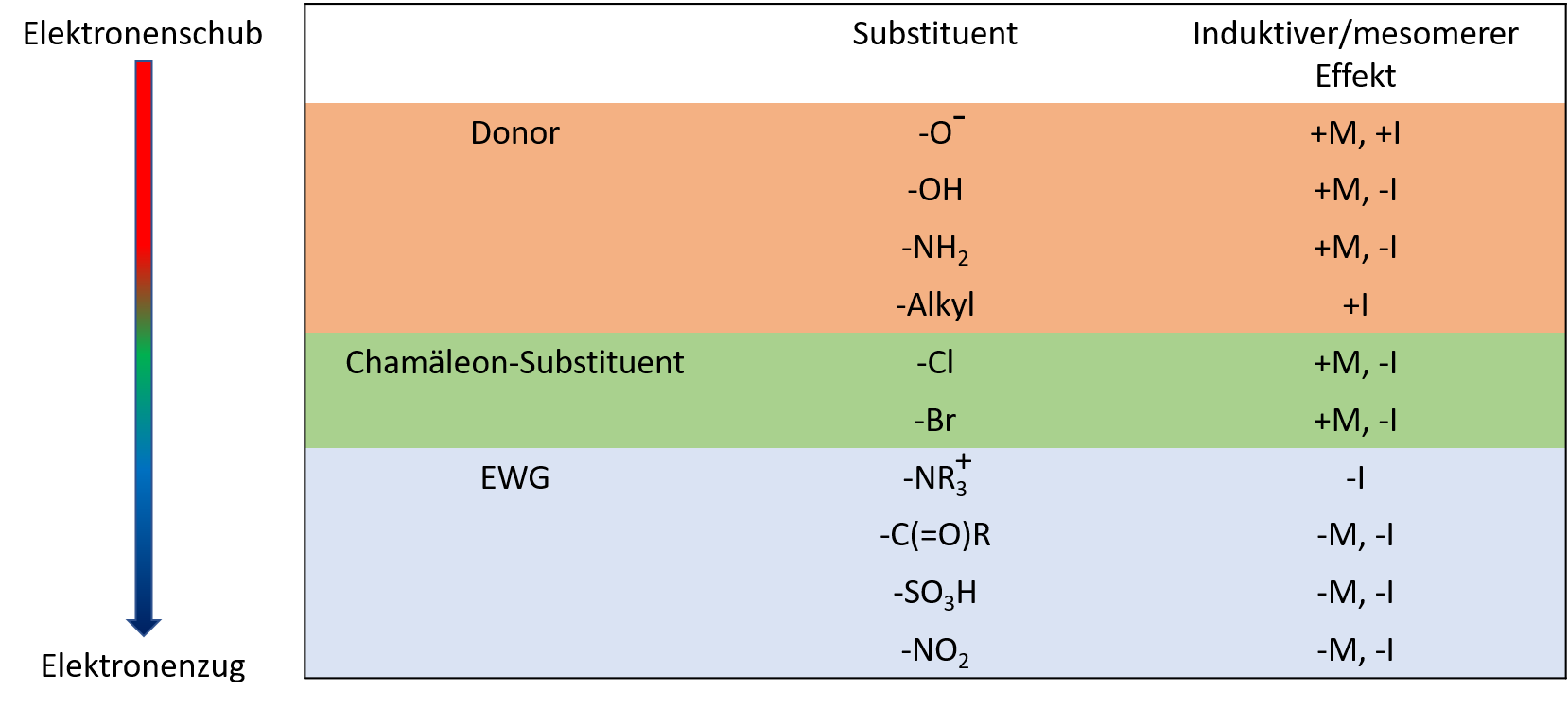Click the Substituent column header
The width and height of the screenshot is (1568, 708).
[x=934, y=34]
